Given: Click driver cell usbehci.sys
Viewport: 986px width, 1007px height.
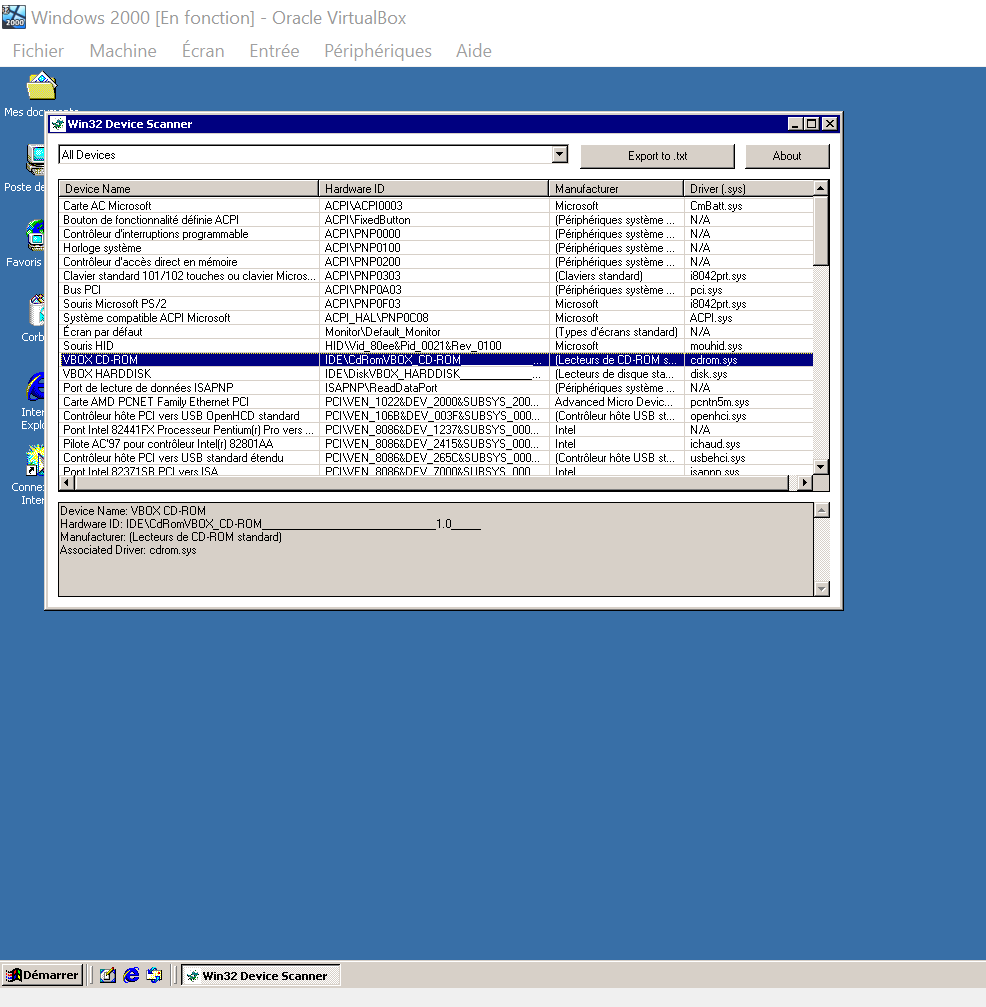Looking at the screenshot, I should [717, 458].
